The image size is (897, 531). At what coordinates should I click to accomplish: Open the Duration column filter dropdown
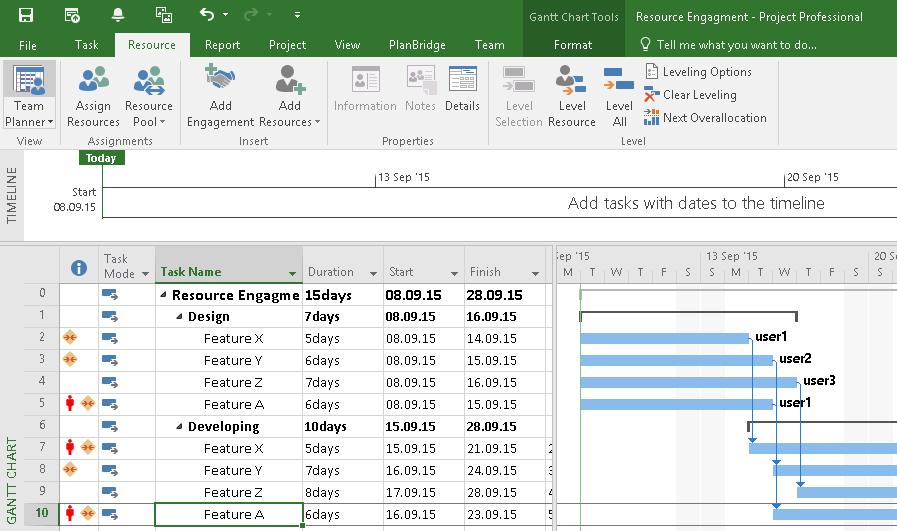pyautogui.click(x=374, y=274)
